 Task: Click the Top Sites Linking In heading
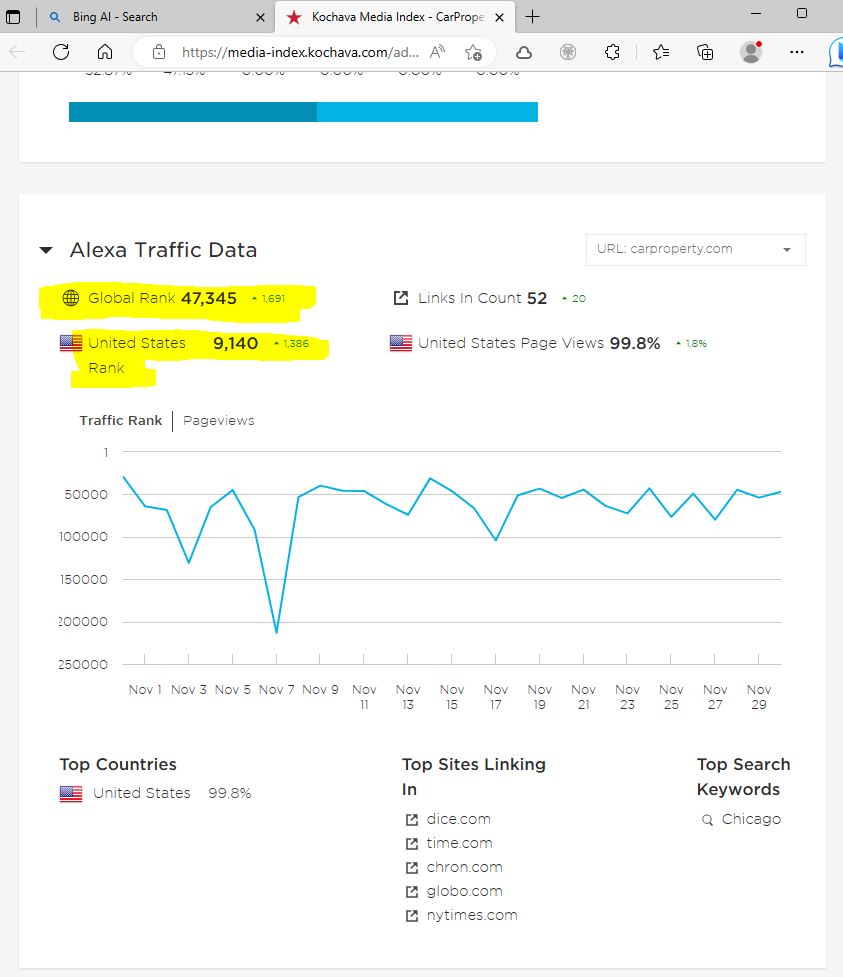pos(474,776)
